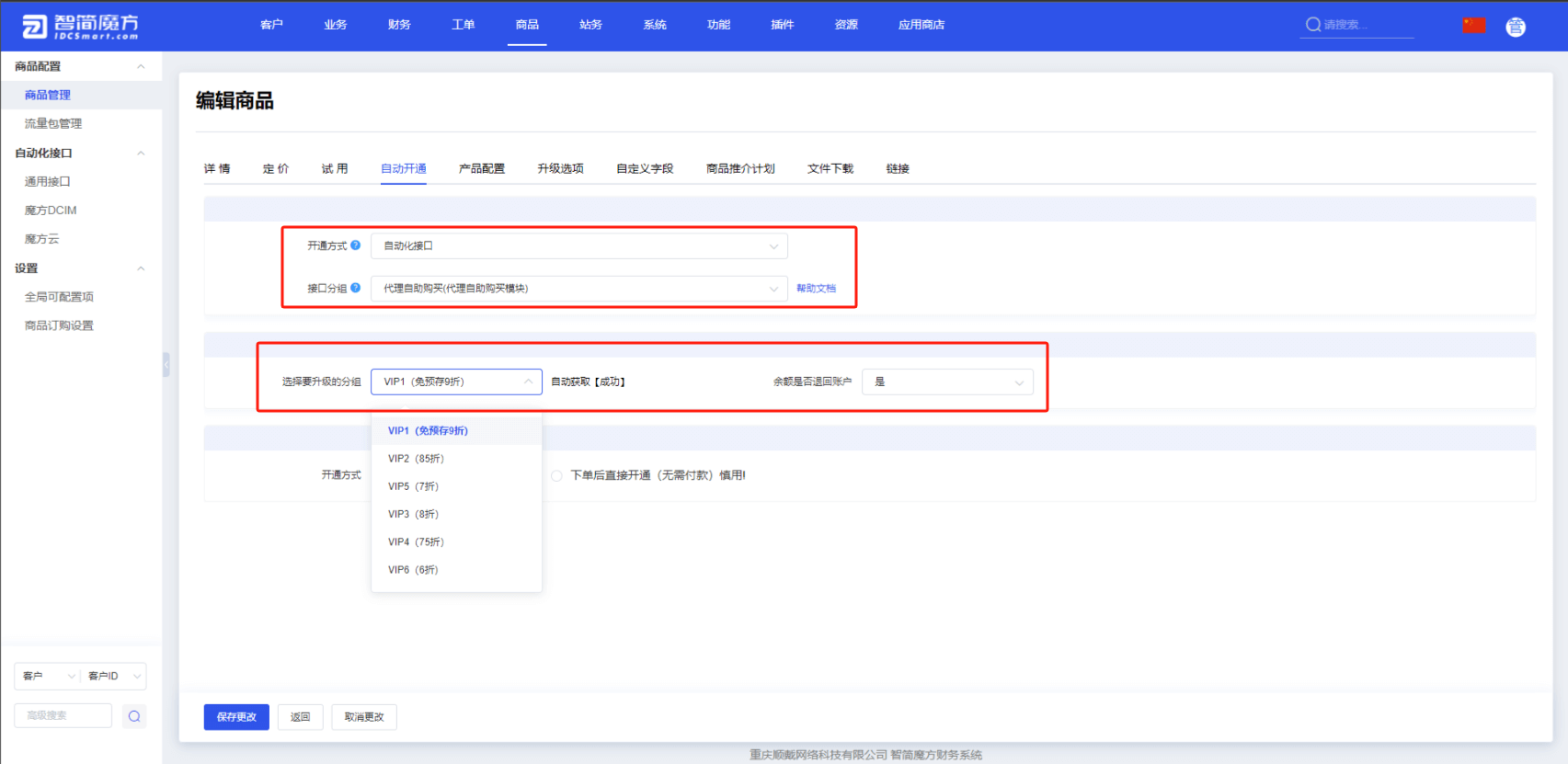Click the IDCSmart logo

[x=80, y=26]
